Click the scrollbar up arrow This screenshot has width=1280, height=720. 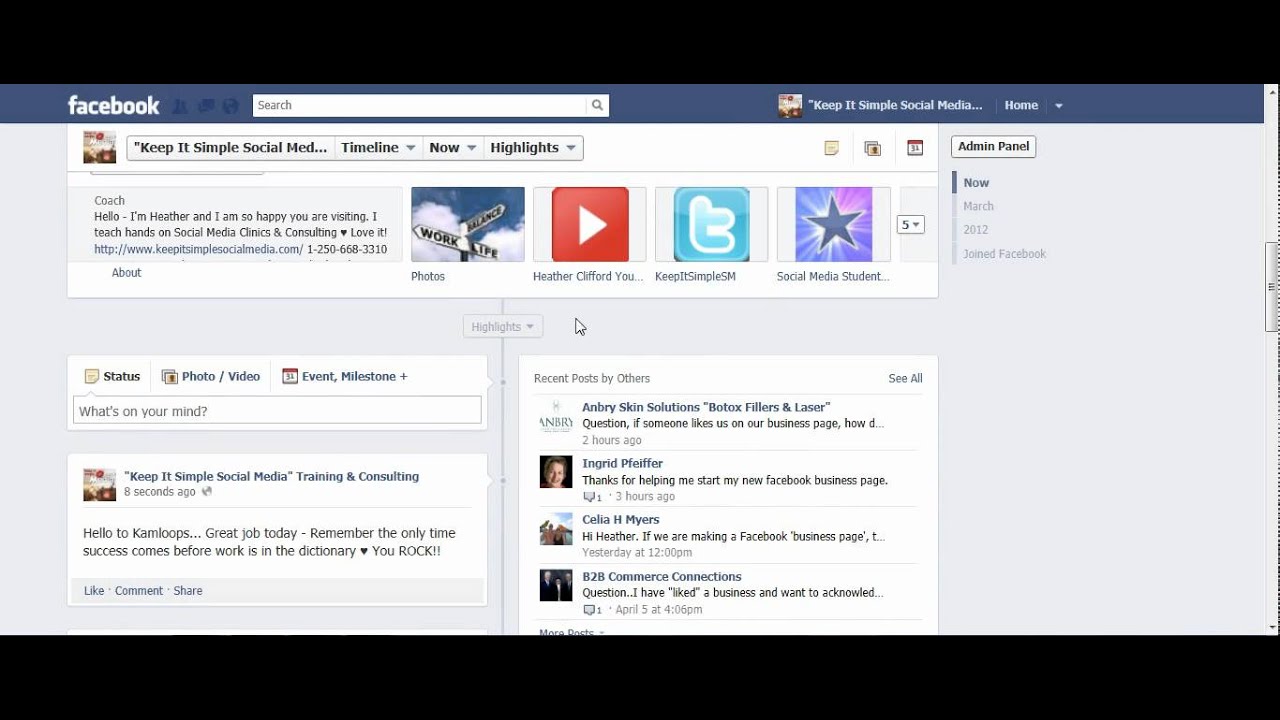coord(1272,92)
